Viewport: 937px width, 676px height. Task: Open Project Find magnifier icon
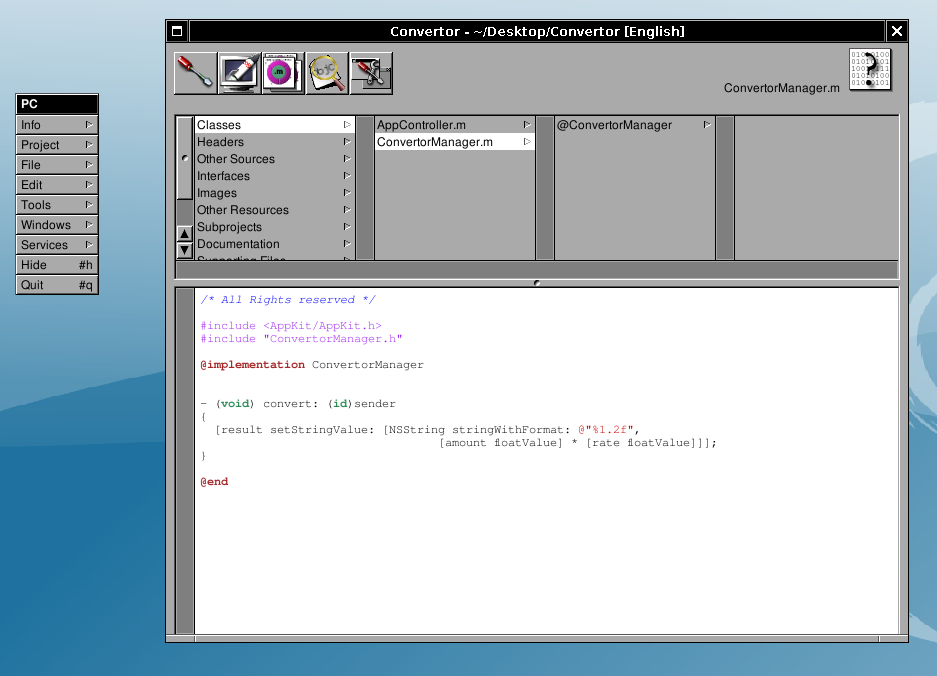click(327, 73)
